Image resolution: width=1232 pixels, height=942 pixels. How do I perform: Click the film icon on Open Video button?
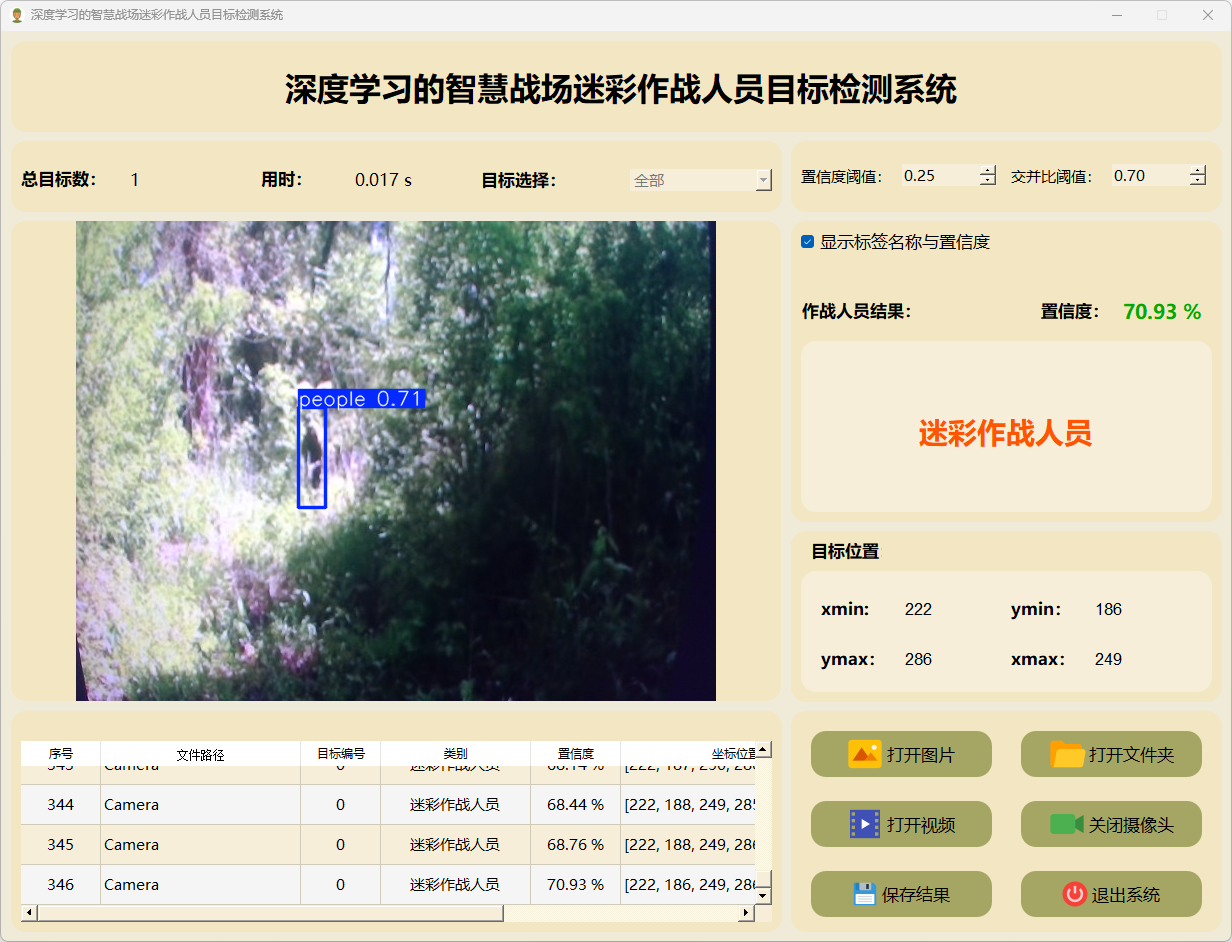[864, 824]
